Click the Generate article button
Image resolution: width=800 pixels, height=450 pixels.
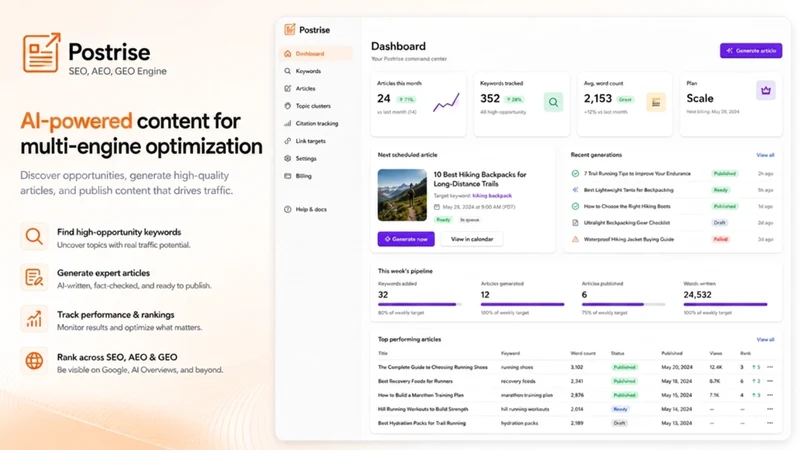click(x=751, y=51)
